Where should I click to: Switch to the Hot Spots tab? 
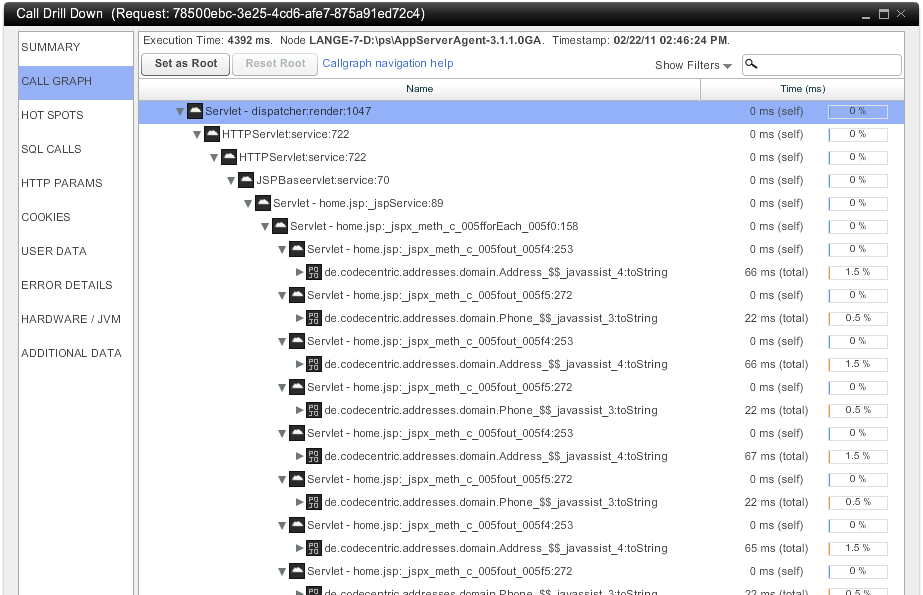(x=53, y=115)
